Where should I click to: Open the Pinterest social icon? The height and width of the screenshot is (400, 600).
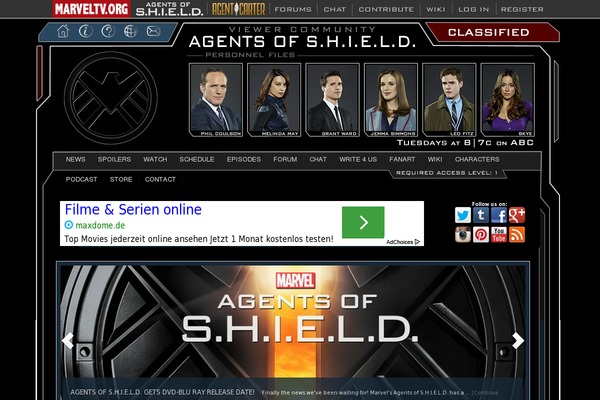(481, 235)
